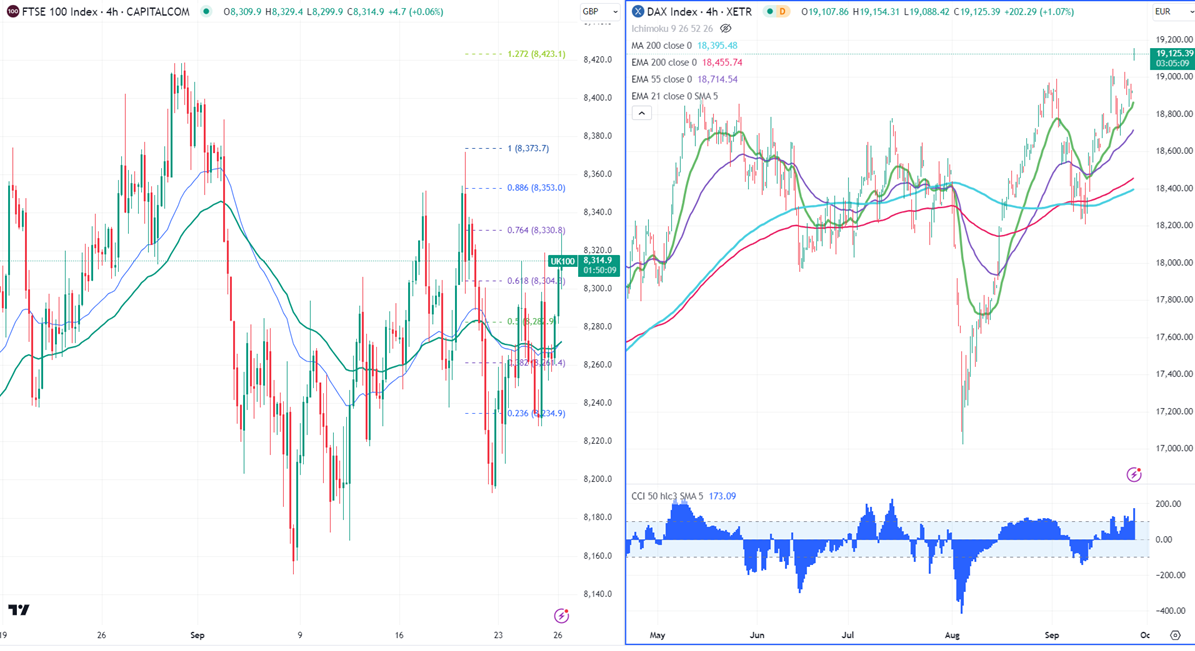Screen dimensions: 1195x651
Task: Click the Aug label on DAX time axis
Action: [952, 635]
